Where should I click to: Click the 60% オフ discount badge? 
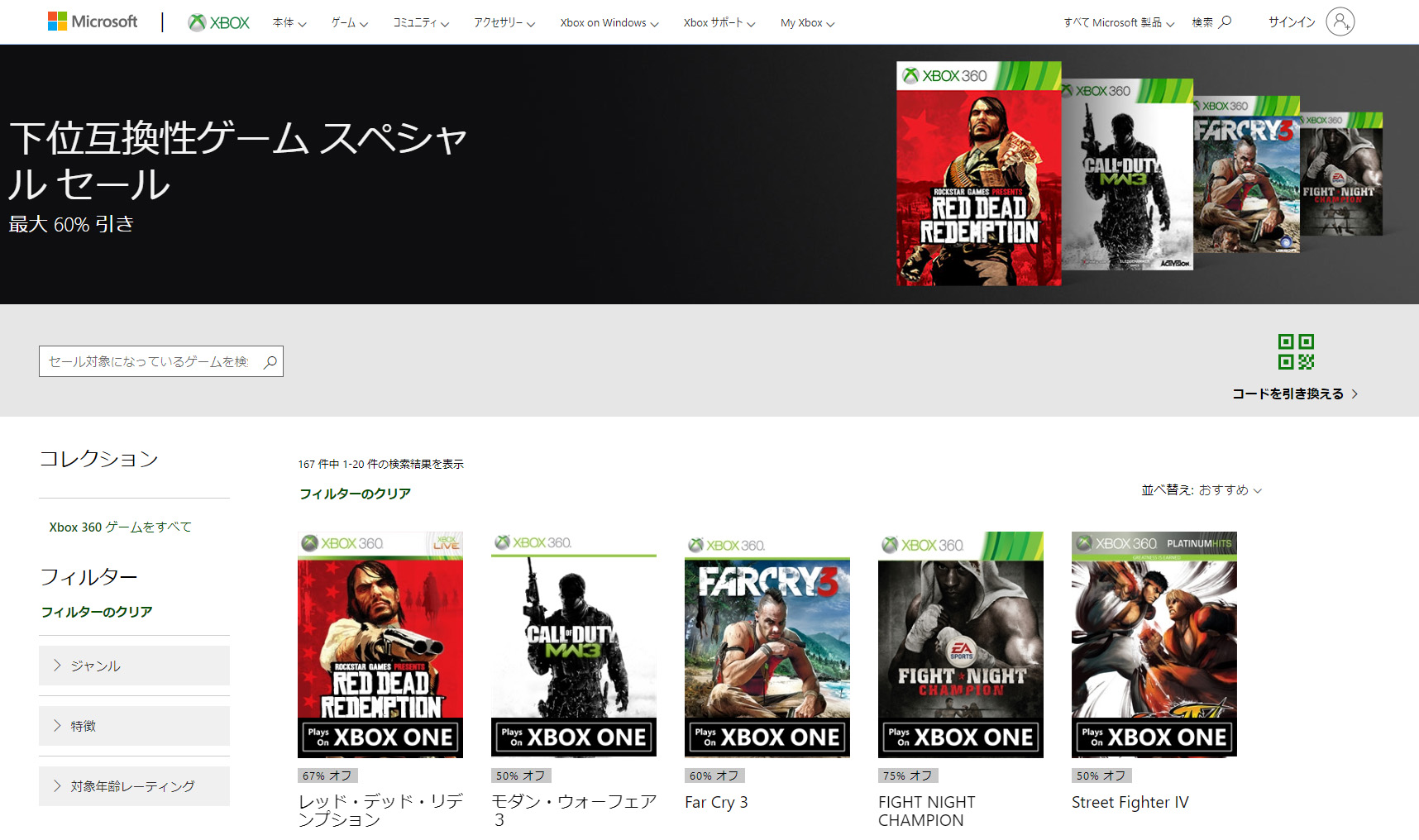pos(714,776)
